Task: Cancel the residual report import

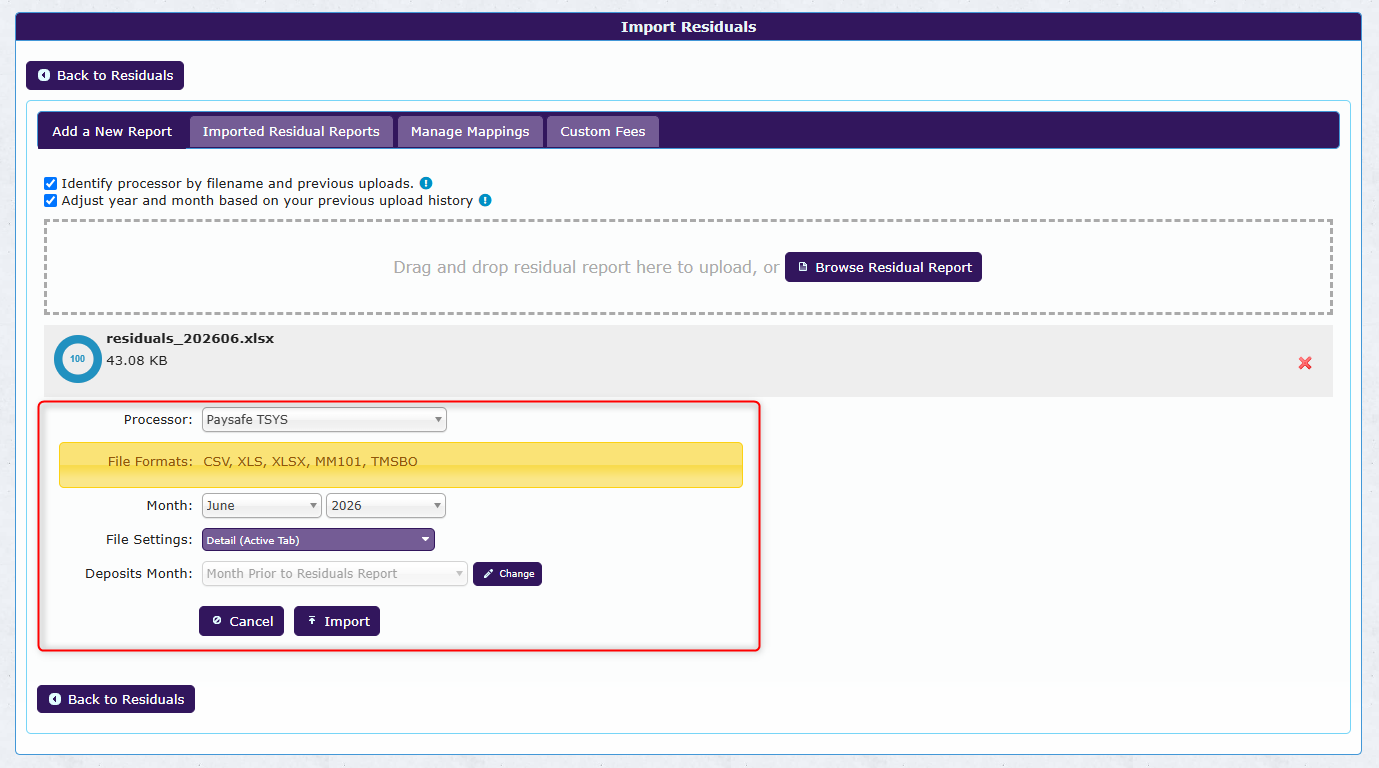Action: 241,621
